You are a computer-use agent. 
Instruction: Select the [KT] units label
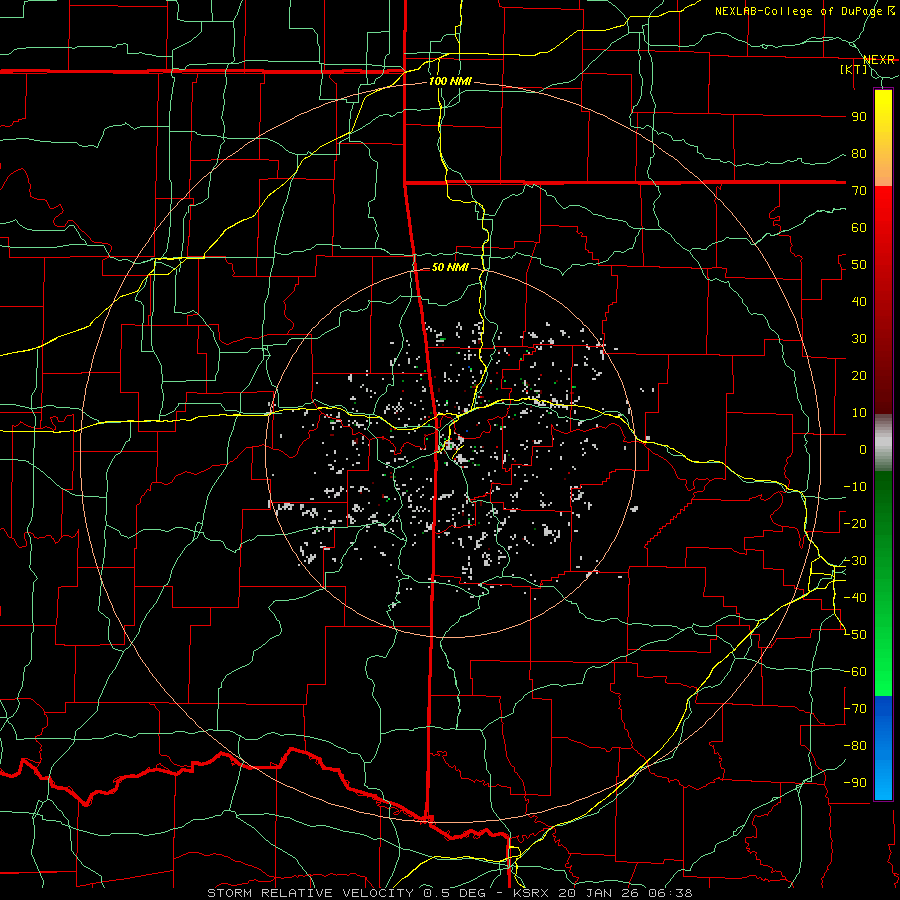pyautogui.click(x=854, y=69)
